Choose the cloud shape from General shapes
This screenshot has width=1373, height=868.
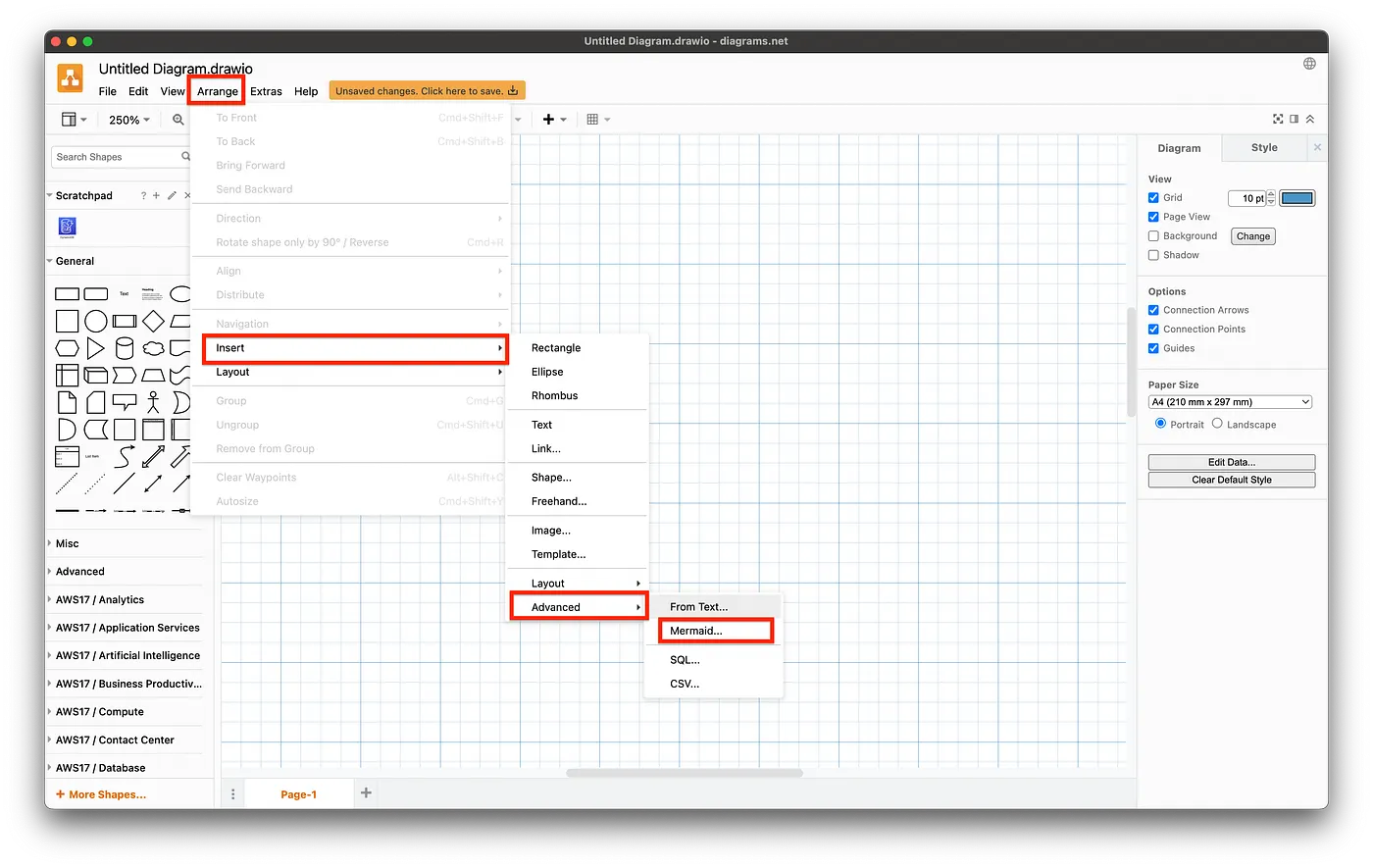point(153,348)
